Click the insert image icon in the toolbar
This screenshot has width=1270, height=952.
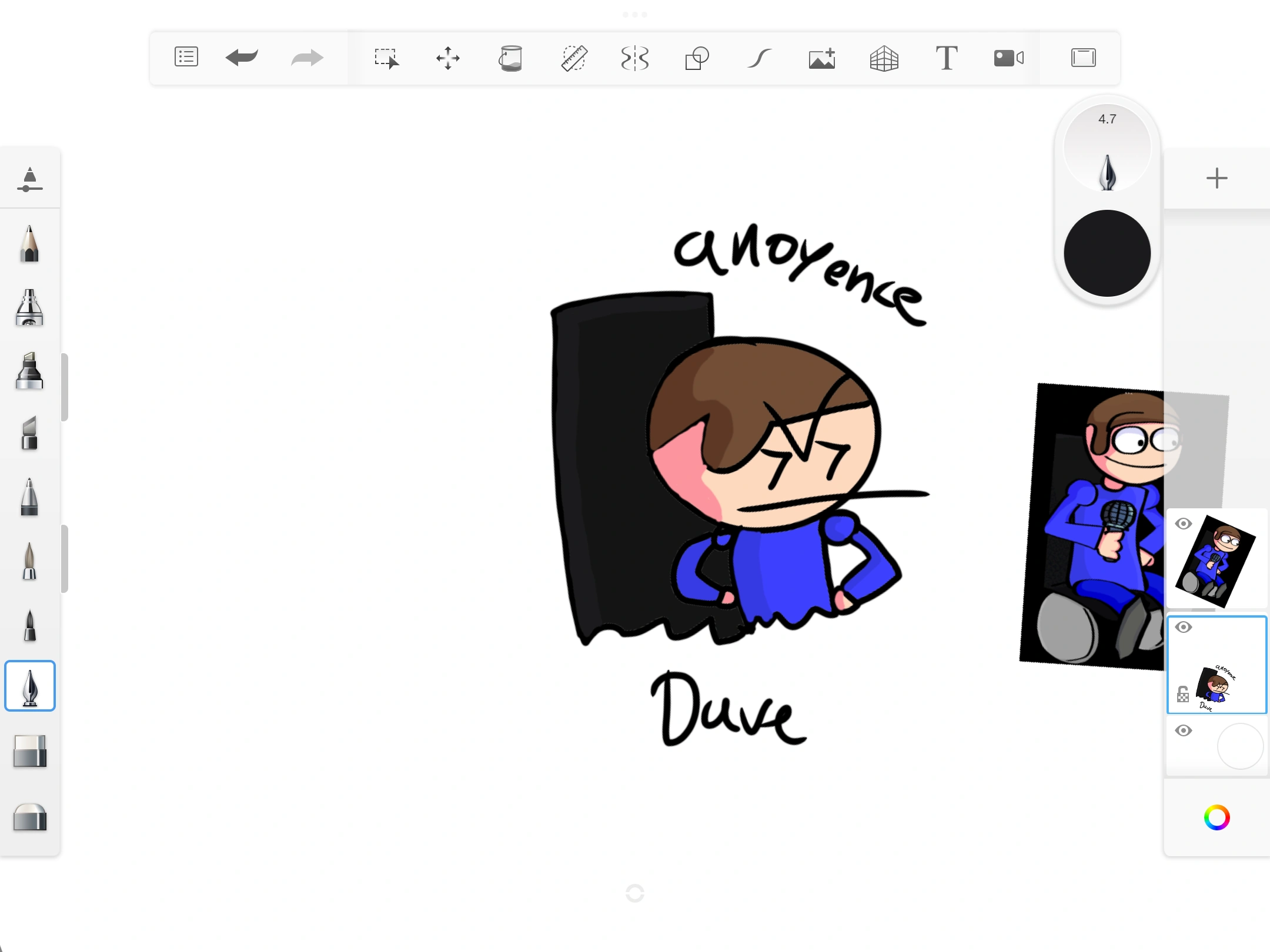[821, 58]
